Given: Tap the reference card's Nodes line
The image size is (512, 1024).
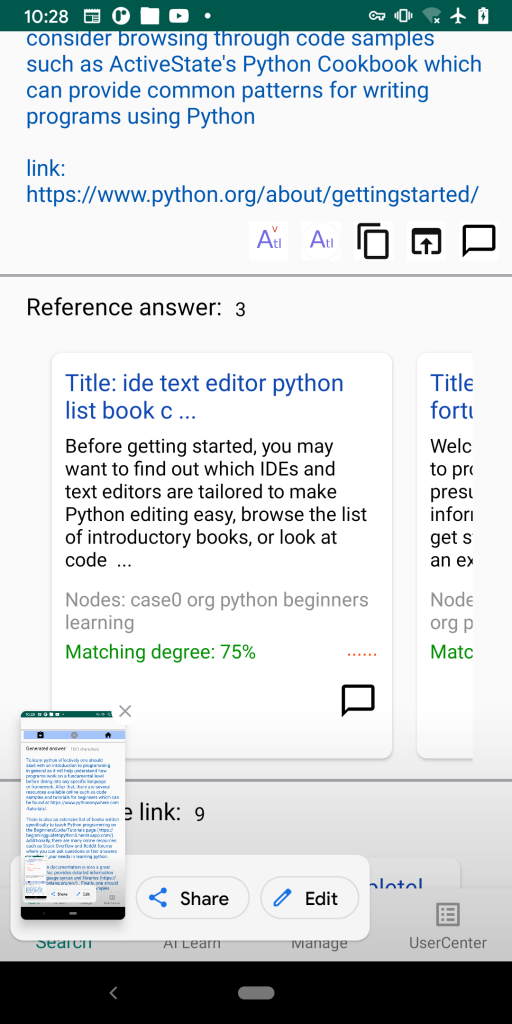Looking at the screenshot, I should (217, 611).
